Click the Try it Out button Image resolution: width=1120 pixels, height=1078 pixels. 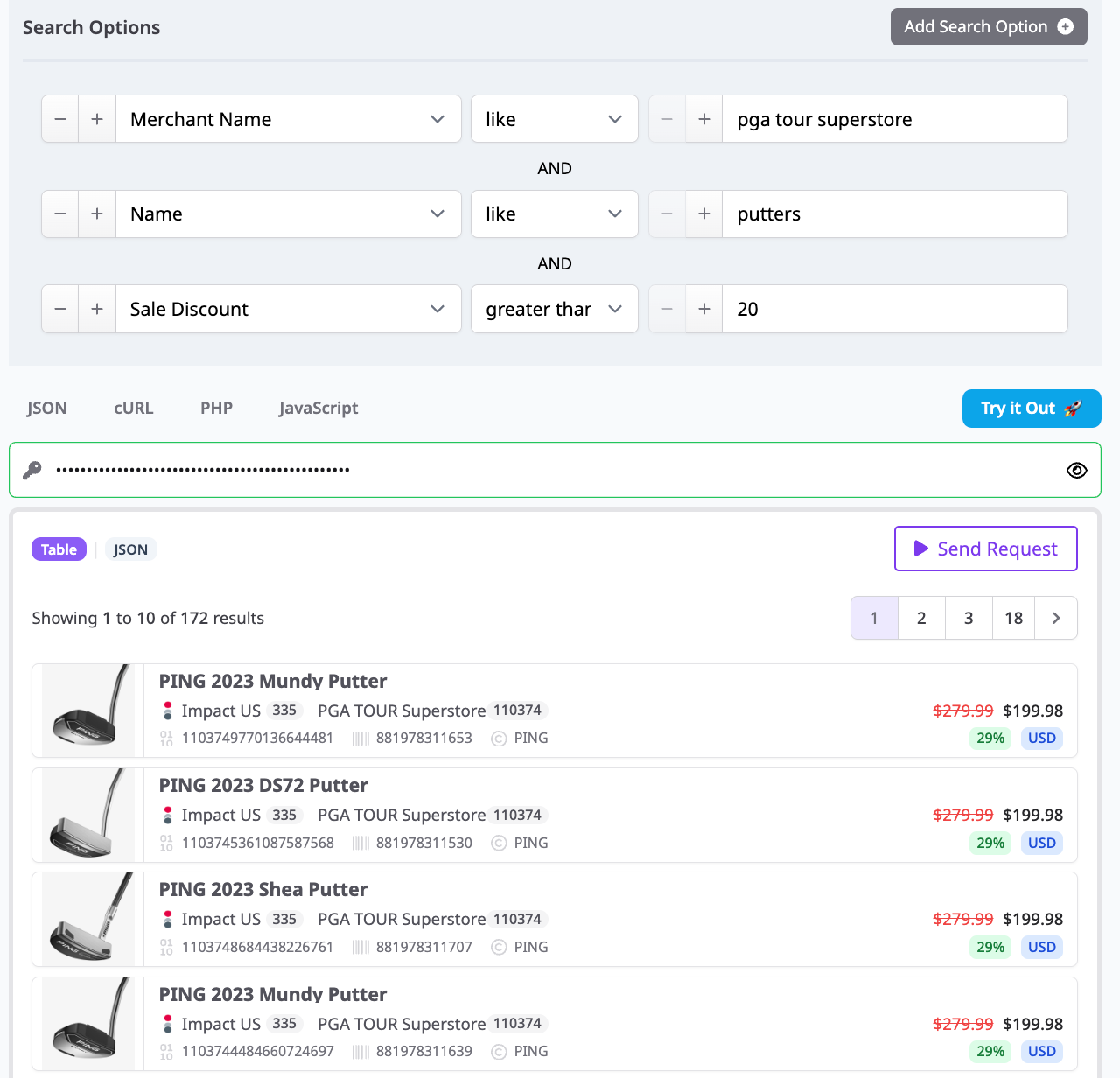point(1032,409)
